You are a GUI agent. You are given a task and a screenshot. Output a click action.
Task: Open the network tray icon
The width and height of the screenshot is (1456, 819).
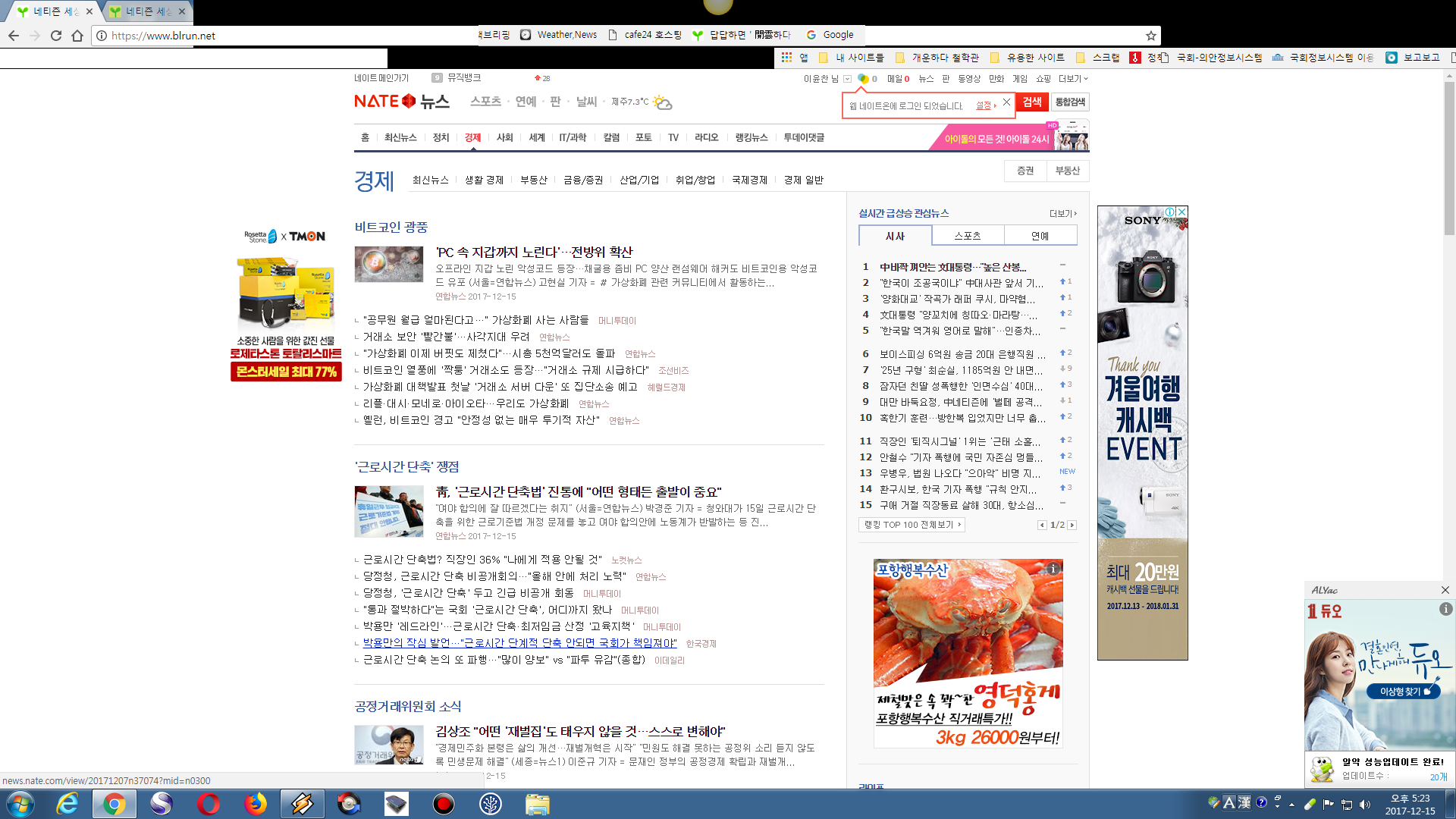1347,805
